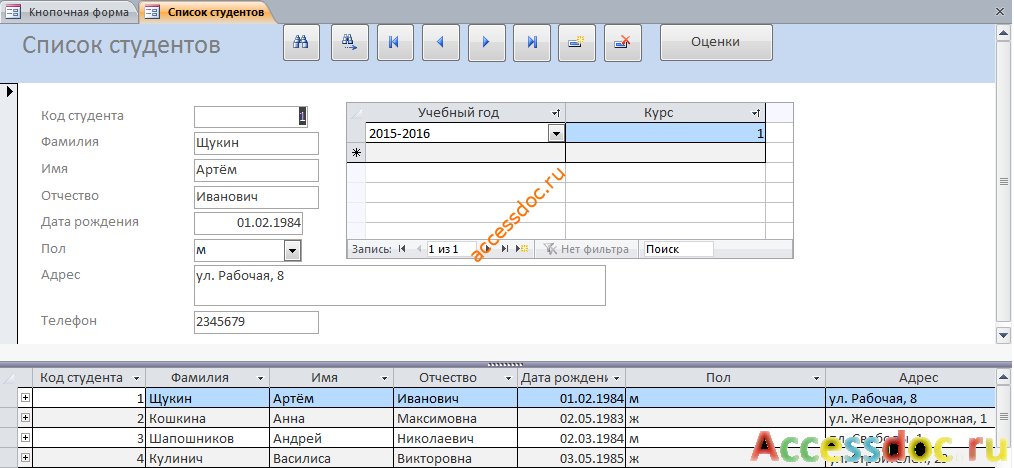Image resolution: width=1014 pixels, height=468 pixels.
Task: Select the Кулинич surname cell
Action: pos(208,458)
